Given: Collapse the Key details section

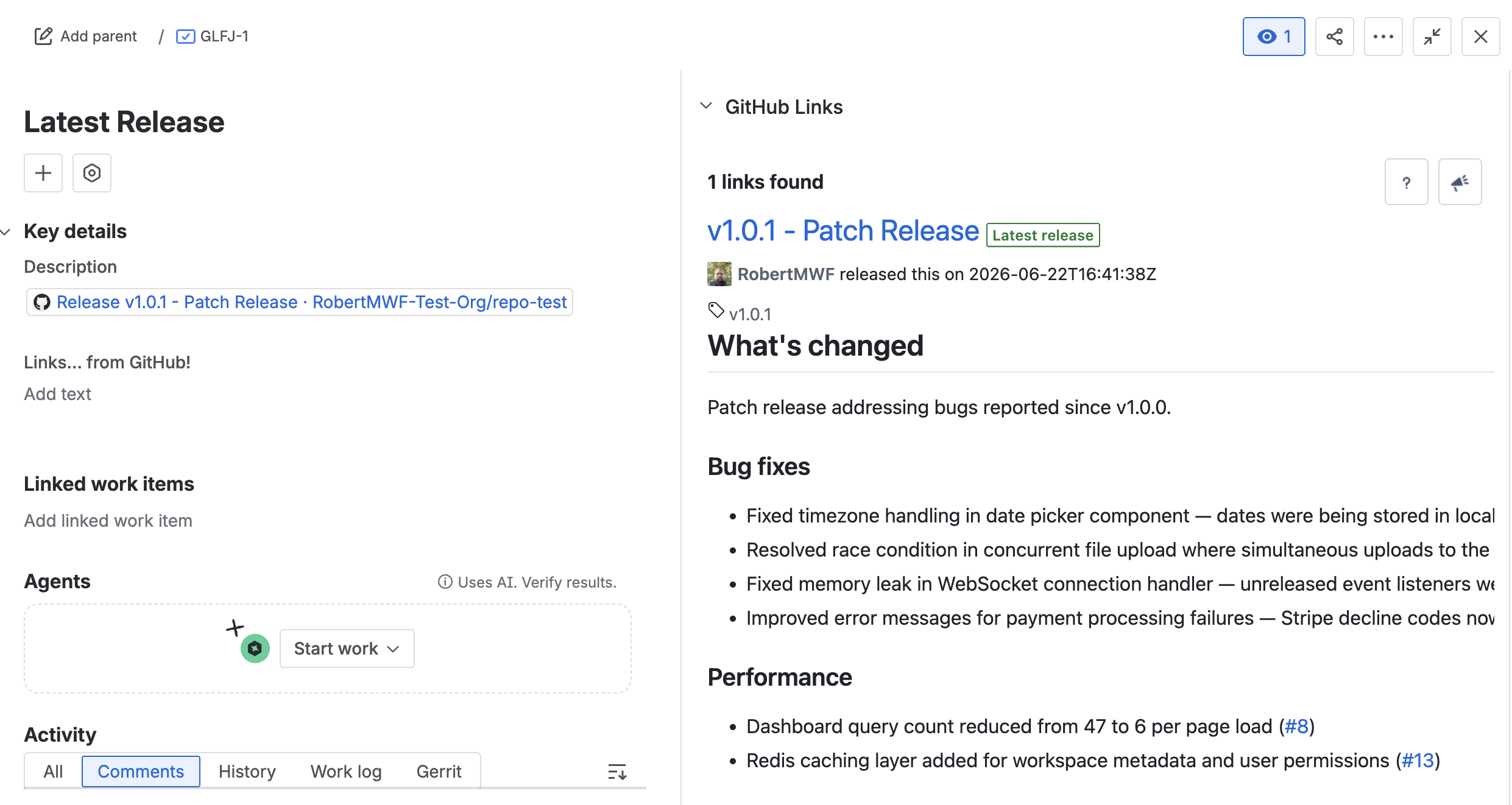Looking at the screenshot, I should click(x=6, y=232).
